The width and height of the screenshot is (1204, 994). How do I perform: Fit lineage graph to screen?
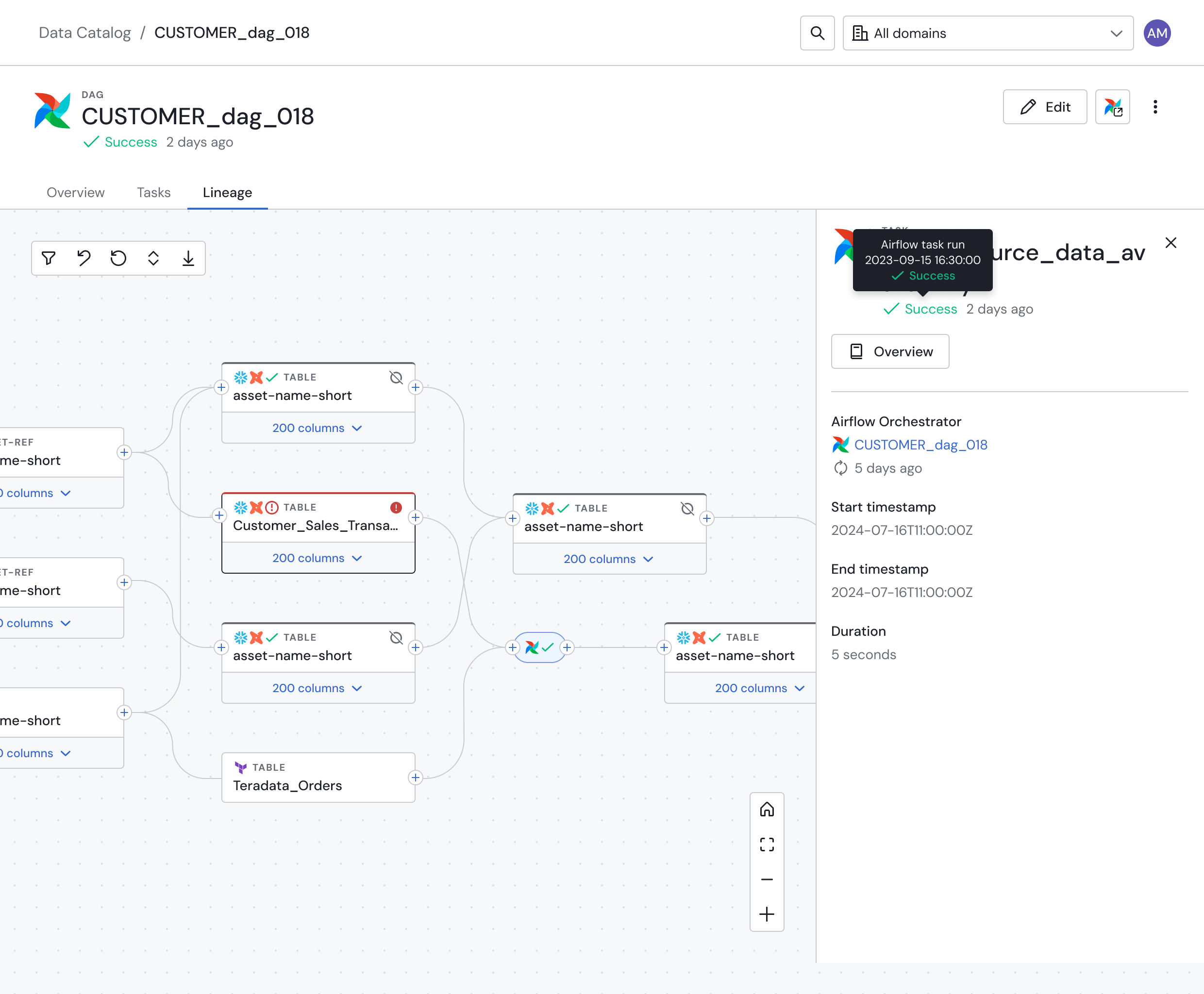click(767, 845)
